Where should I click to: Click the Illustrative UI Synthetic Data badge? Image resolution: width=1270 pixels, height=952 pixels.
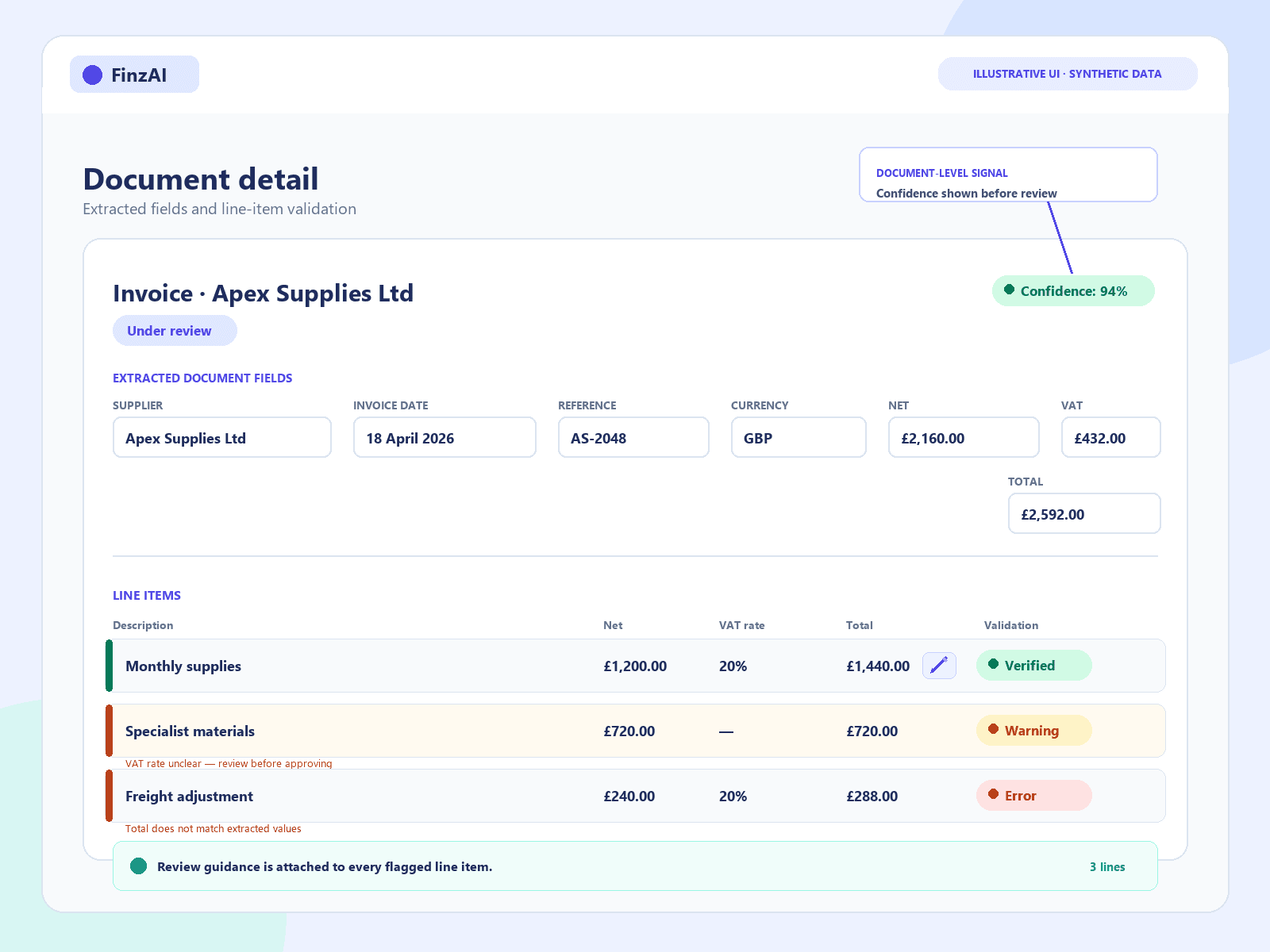1068,74
